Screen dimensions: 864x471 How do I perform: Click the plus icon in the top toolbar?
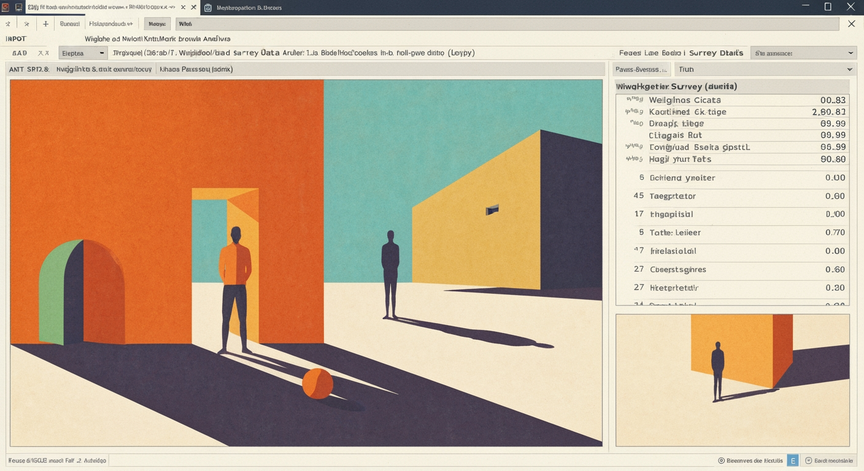(45, 24)
